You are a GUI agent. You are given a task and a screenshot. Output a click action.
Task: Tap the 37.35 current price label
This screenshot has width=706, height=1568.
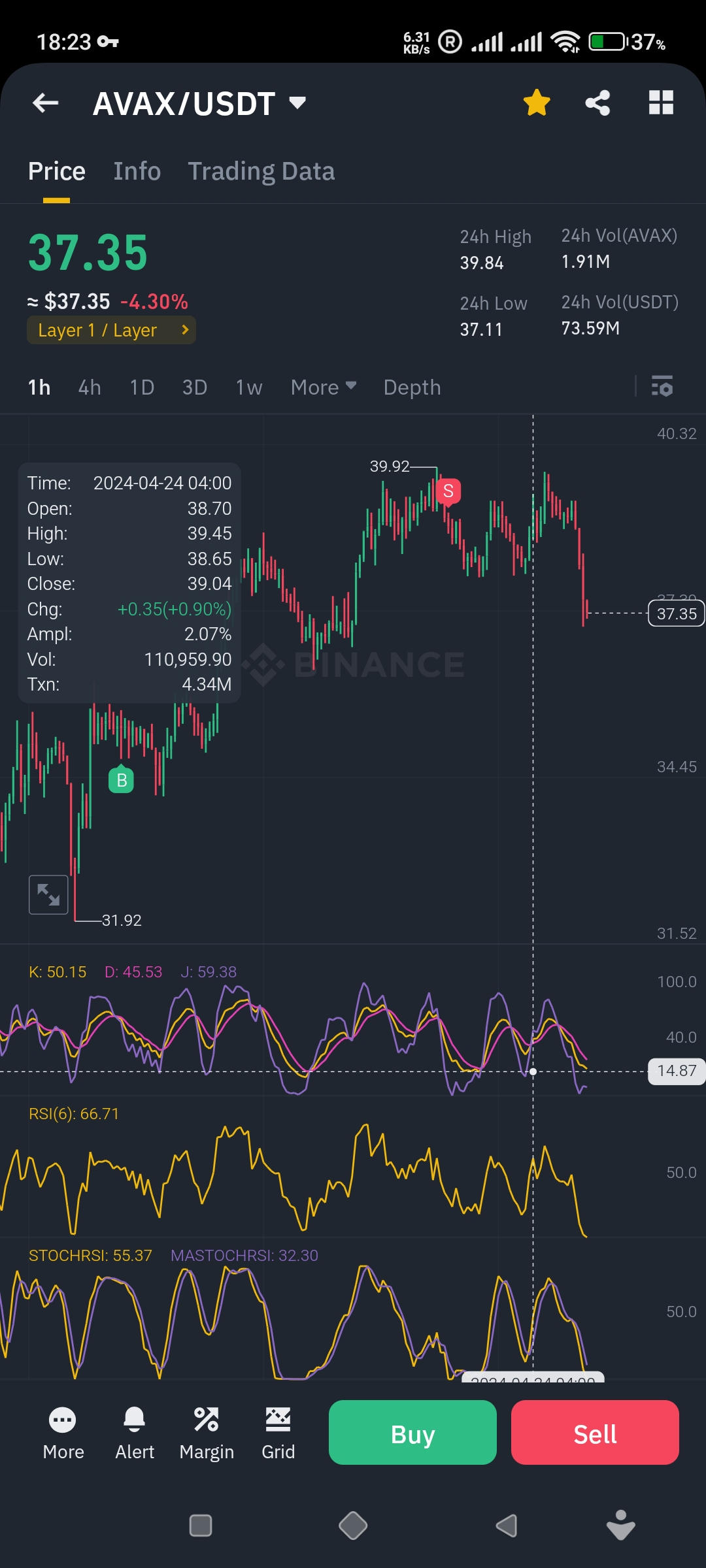coord(676,613)
